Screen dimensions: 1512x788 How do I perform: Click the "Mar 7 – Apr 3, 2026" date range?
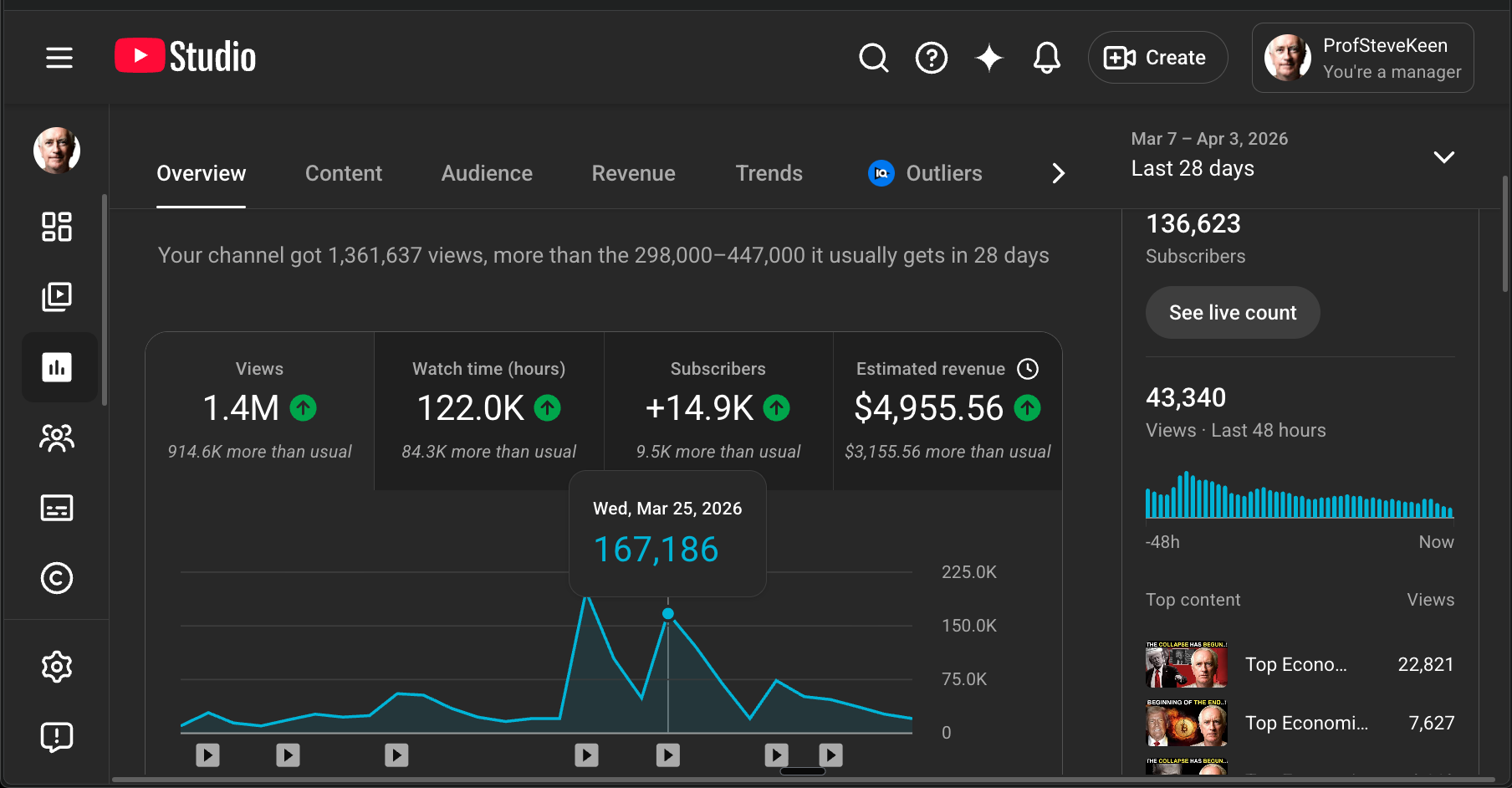[x=1209, y=139]
